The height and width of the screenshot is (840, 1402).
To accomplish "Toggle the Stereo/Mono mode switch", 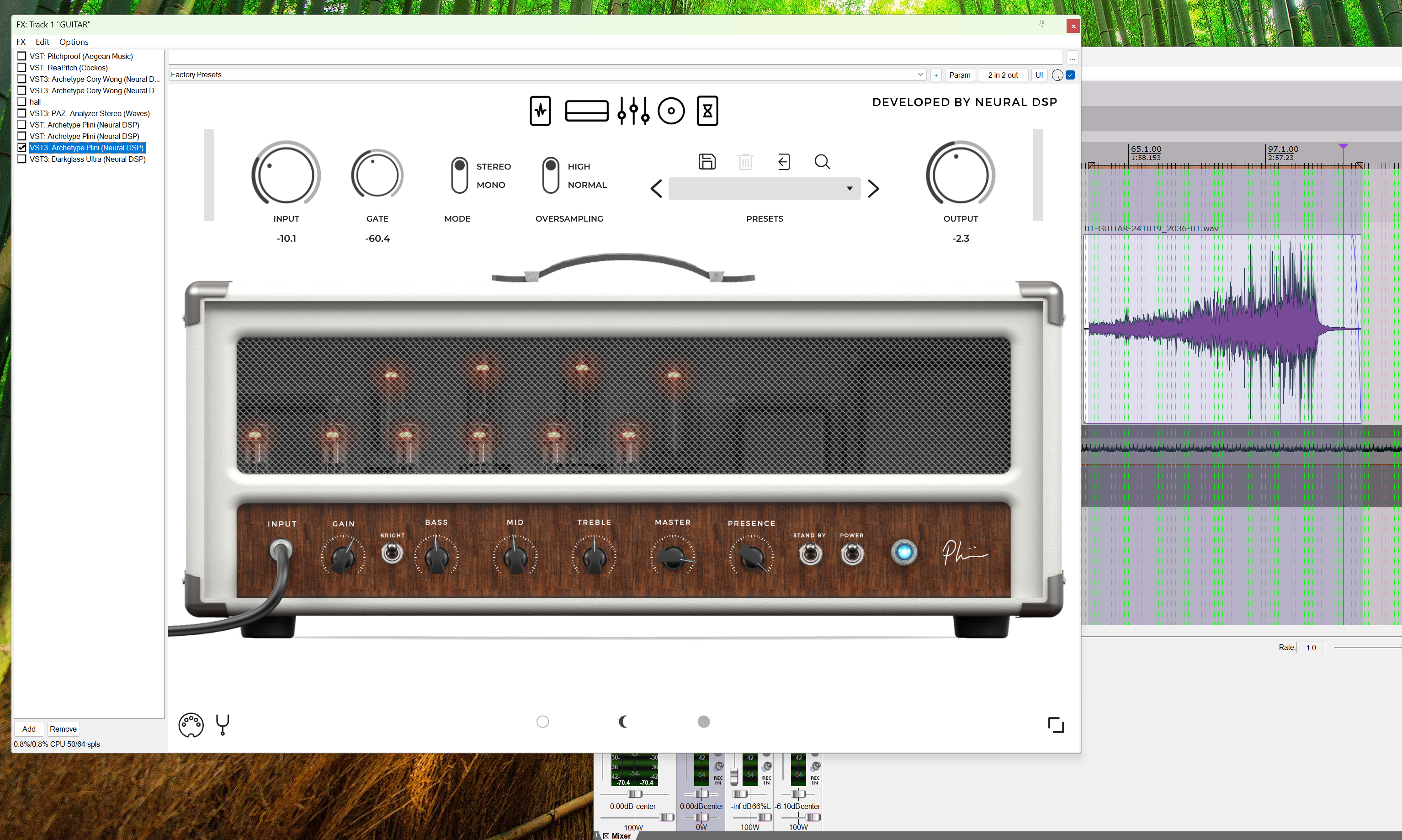I will point(460,175).
